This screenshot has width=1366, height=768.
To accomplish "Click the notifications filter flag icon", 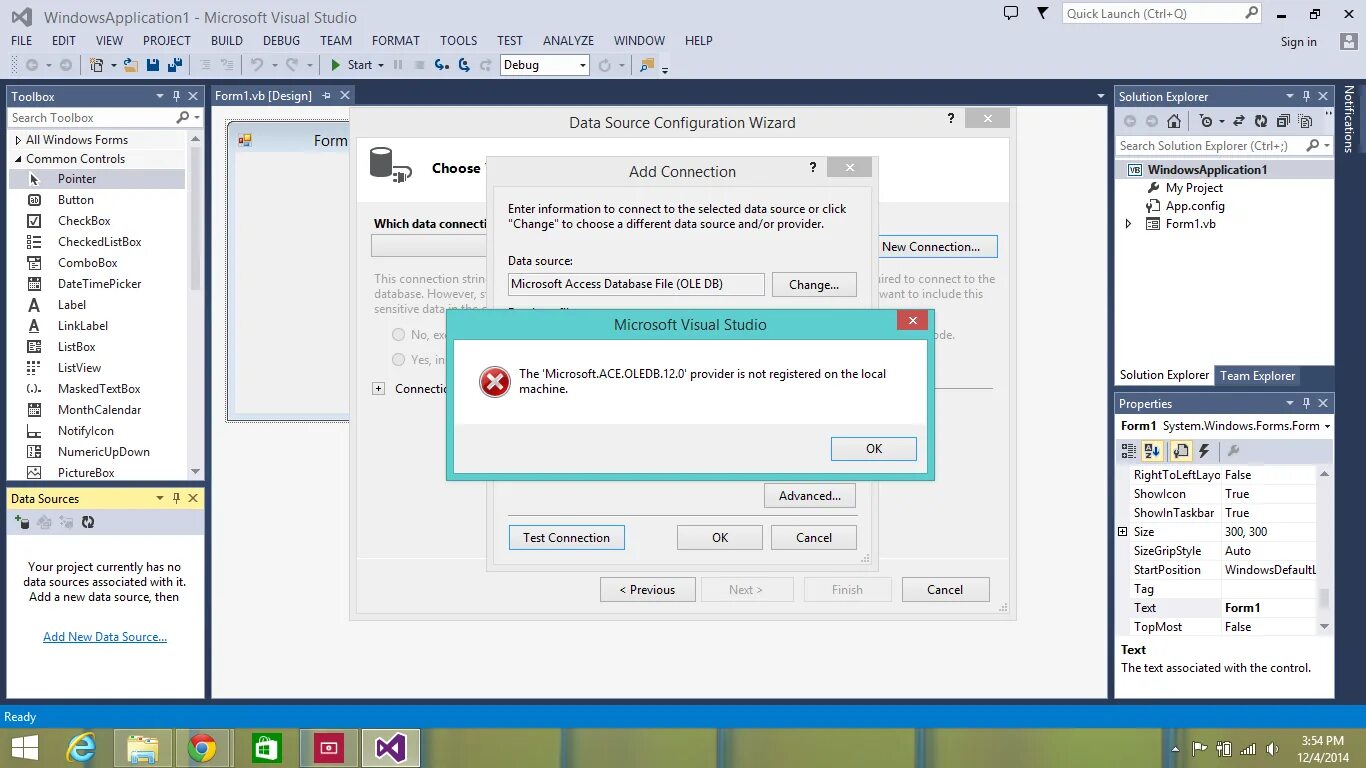I will (1043, 13).
